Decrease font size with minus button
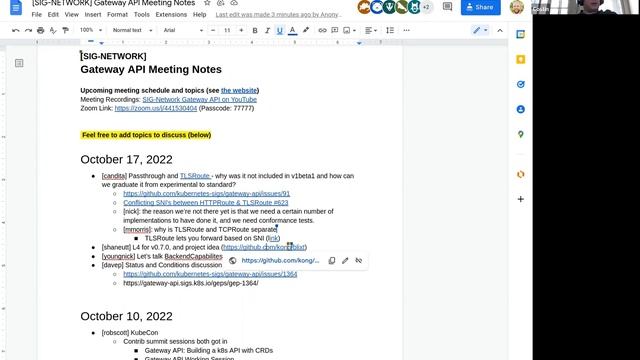The image size is (640, 360). click(x=213, y=30)
